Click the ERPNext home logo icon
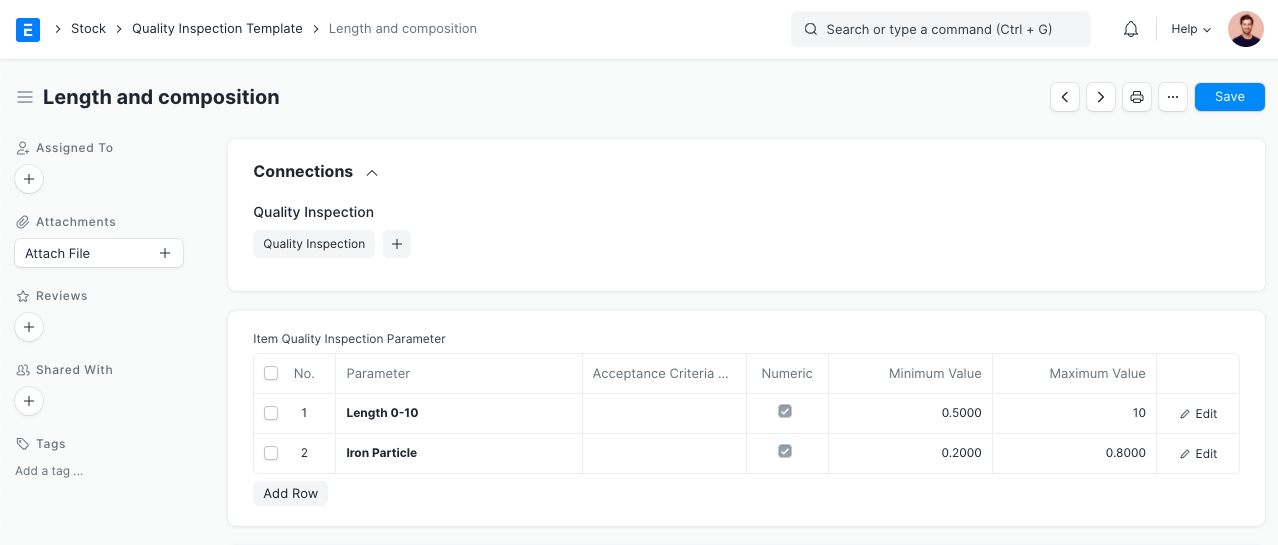 pos(28,29)
